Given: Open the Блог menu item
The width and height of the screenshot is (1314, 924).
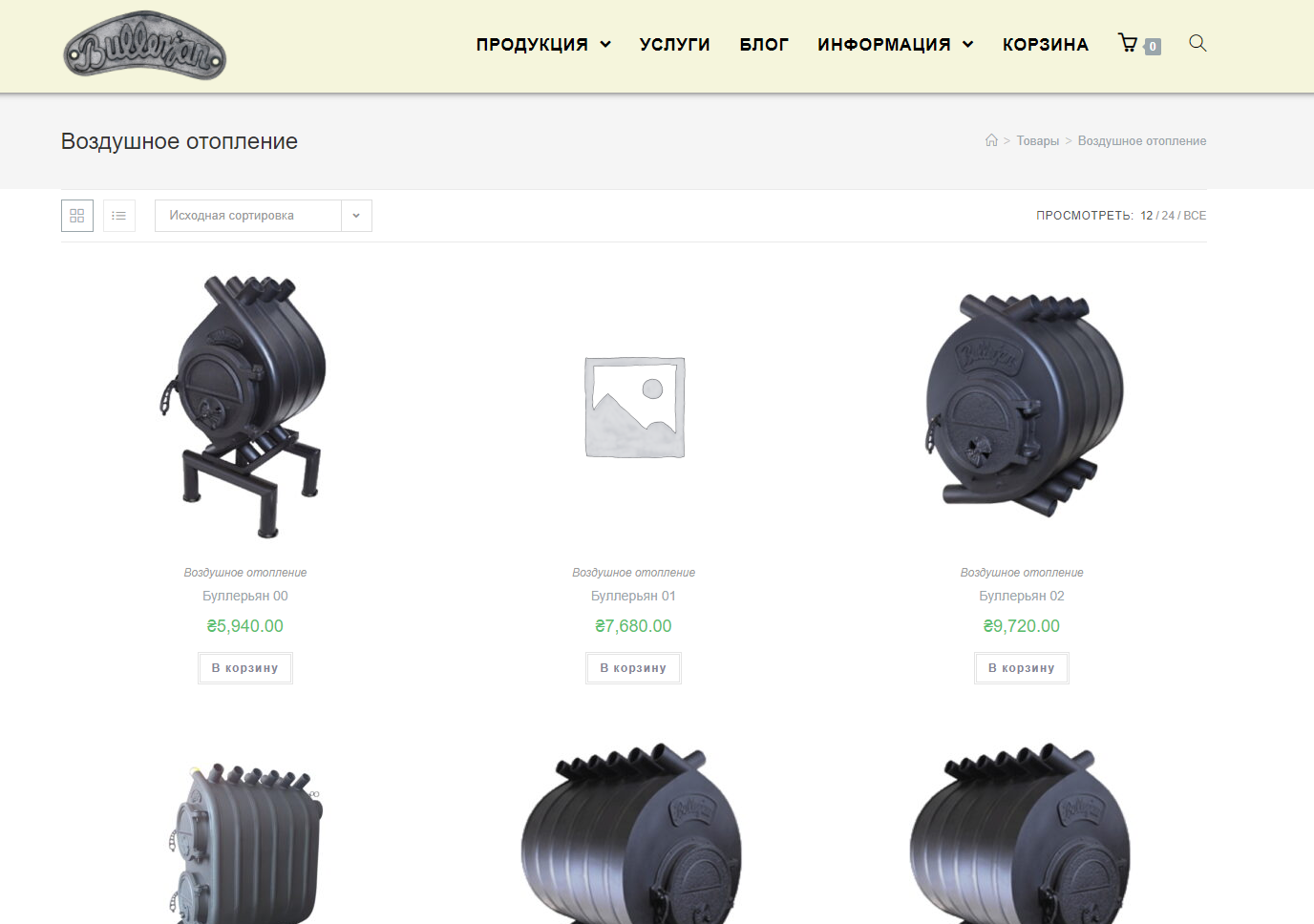Looking at the screenshot, I should [764, 44].
